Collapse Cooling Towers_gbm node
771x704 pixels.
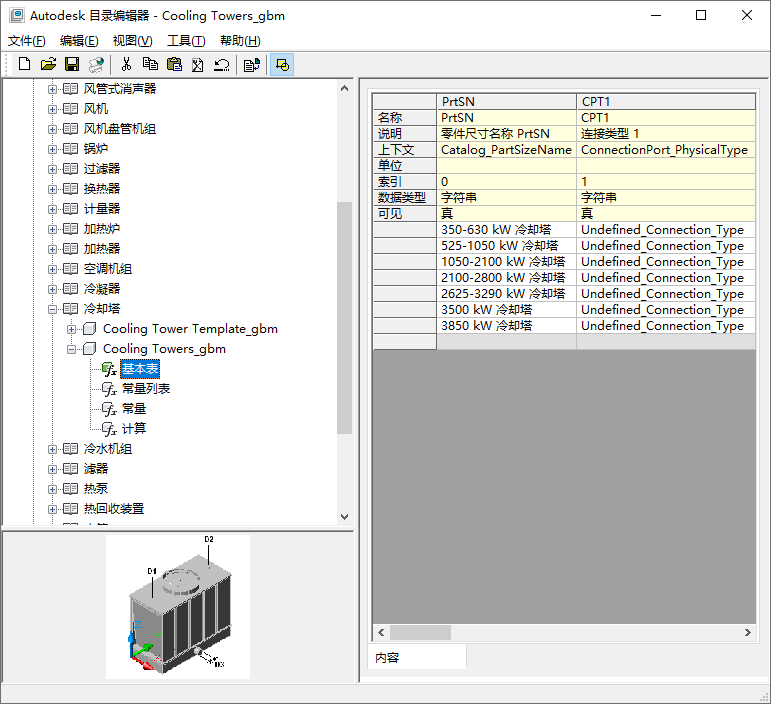72,350
